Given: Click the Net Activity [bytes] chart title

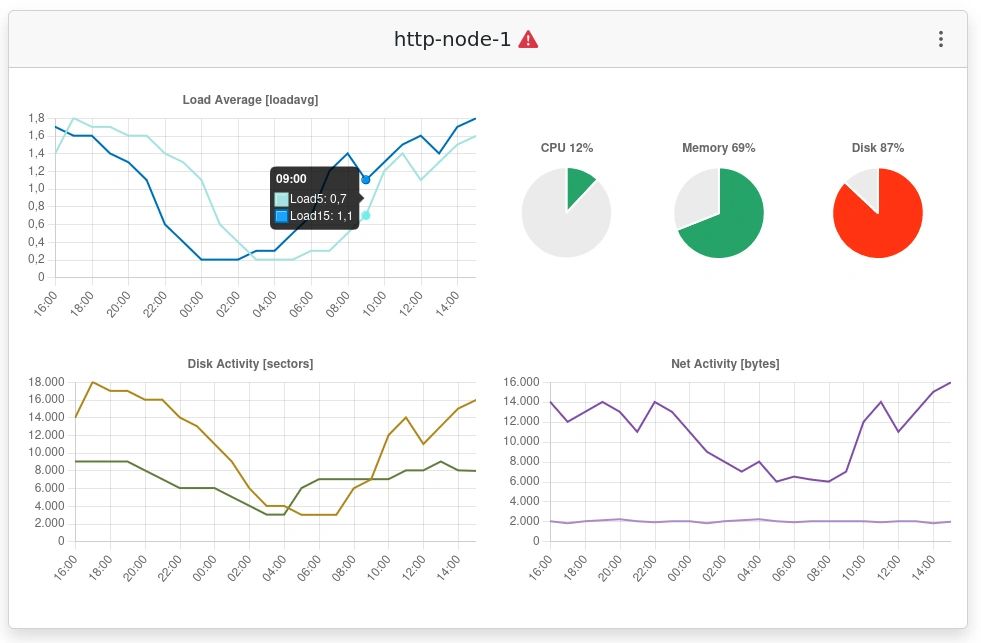Looking at the screenshot, I should (x=725, y=363).
